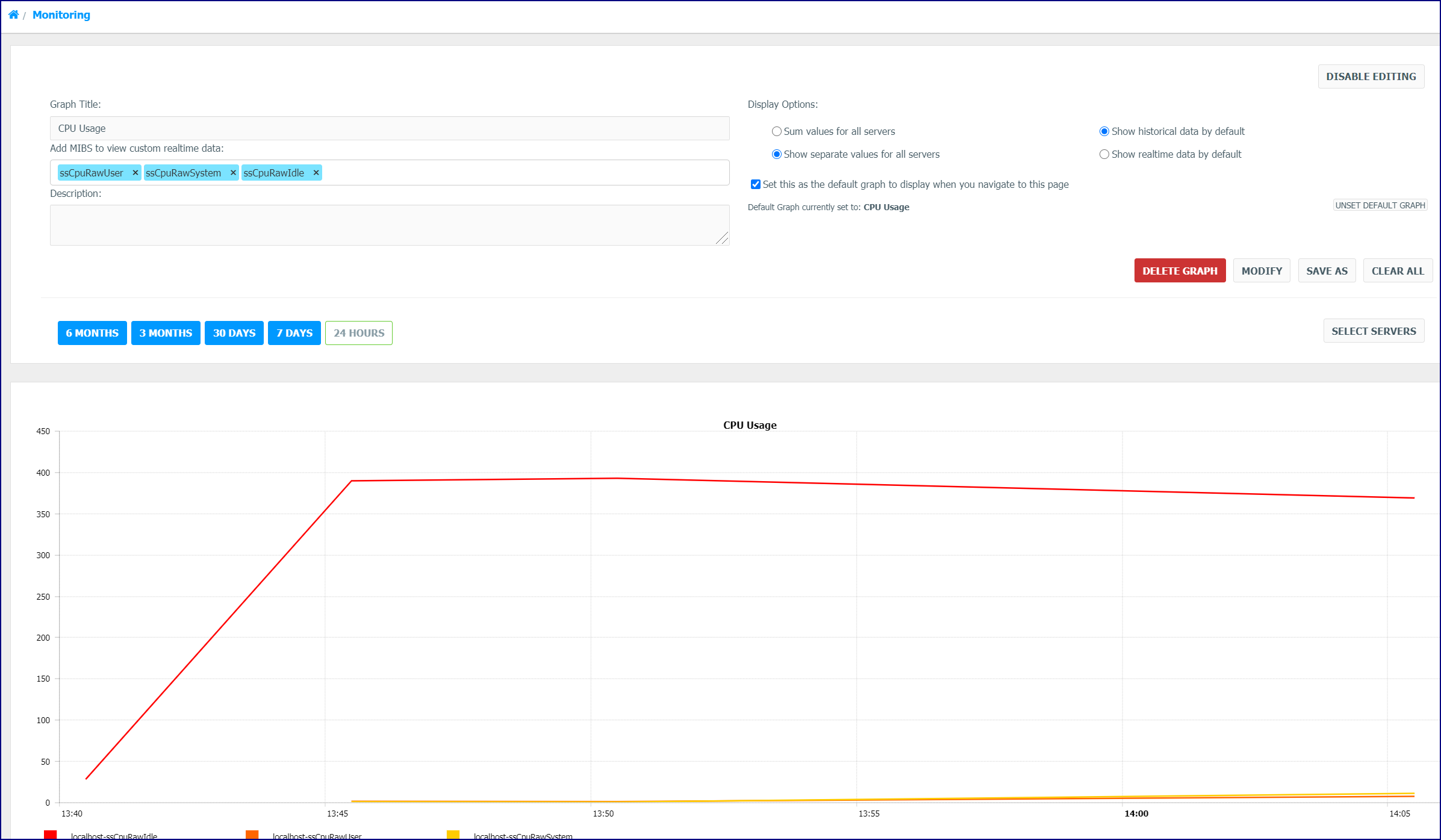Click the Unset Default Graph button
The width and height of the screenshot is (1441, 840).
click(x=1380, y=205)
